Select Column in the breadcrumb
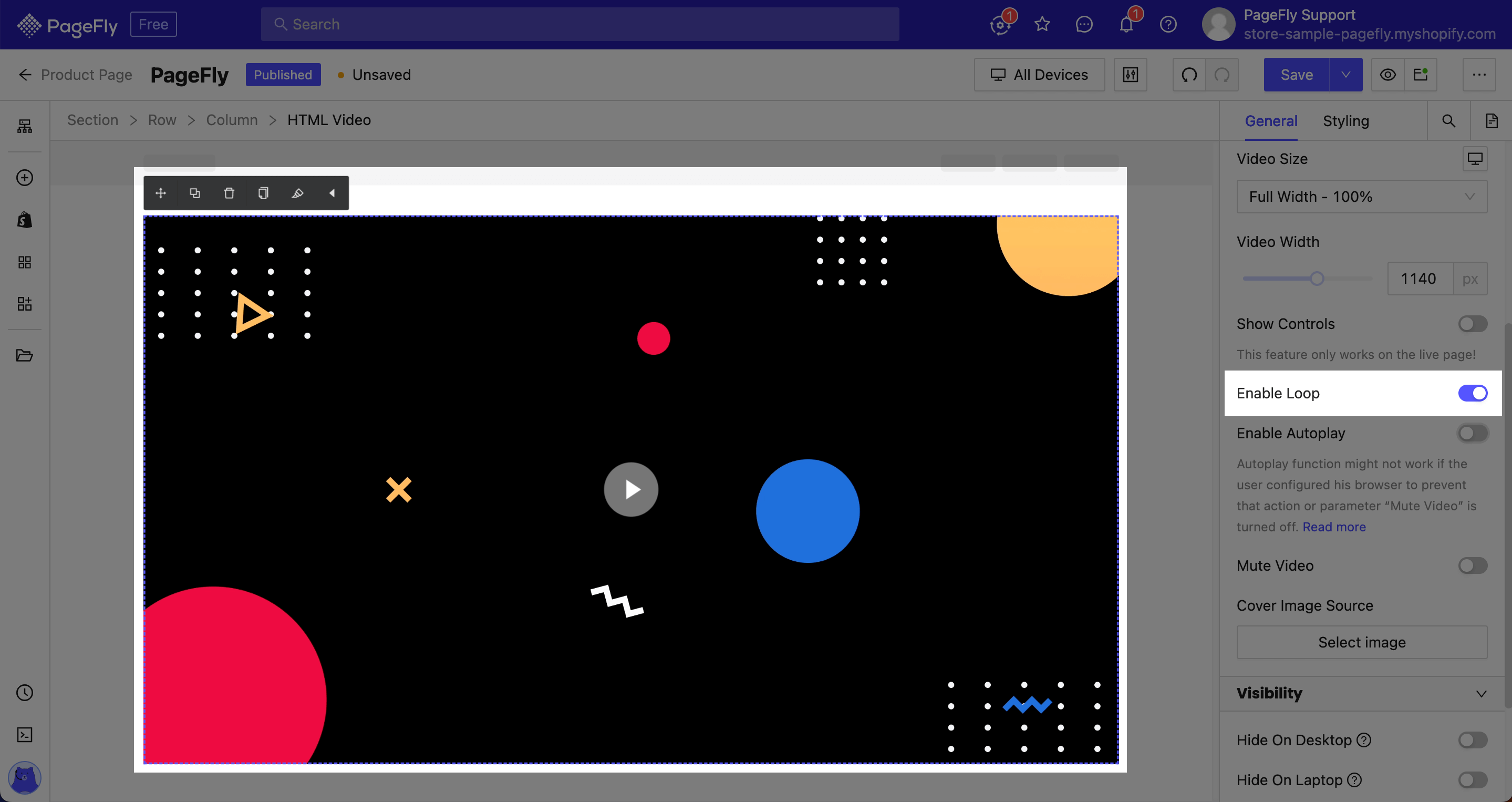 point(232,120)
